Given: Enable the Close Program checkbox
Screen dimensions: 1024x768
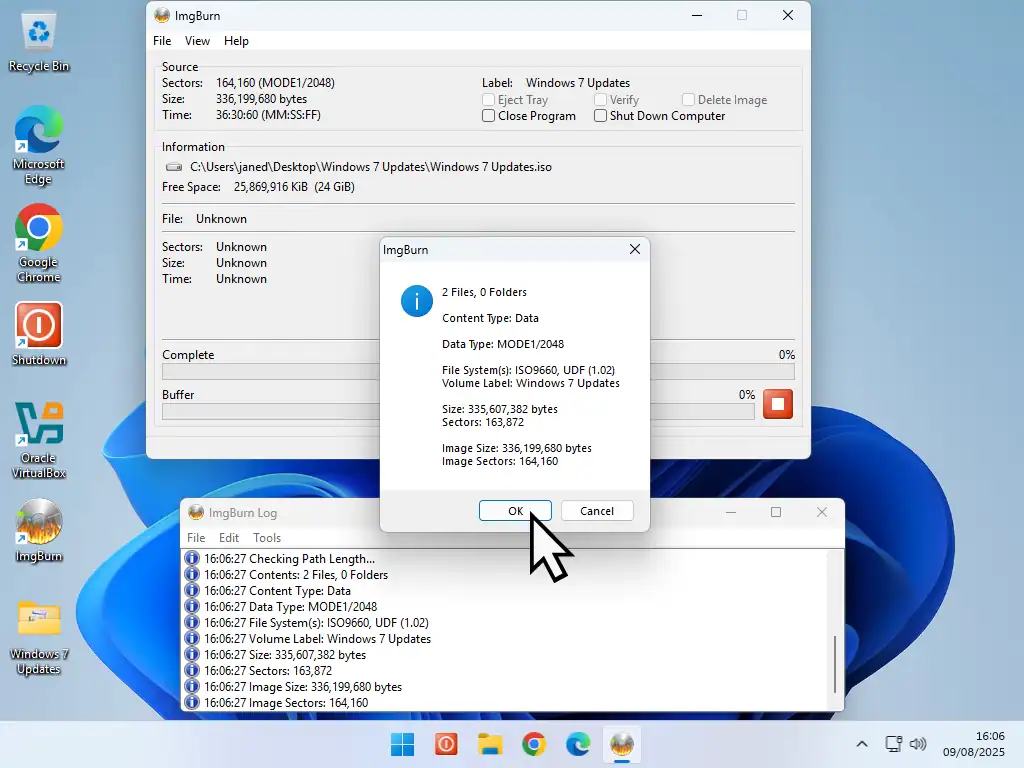Looking at the screenshot, I should pyautogui.click(x=489, y=116).
